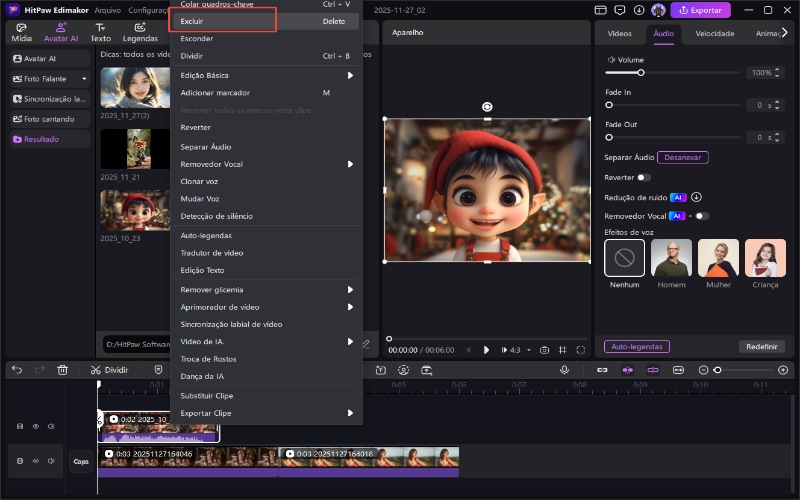800x500 pixels.
Task: Open the user avatar profile icon
Action: pos(658,10)
